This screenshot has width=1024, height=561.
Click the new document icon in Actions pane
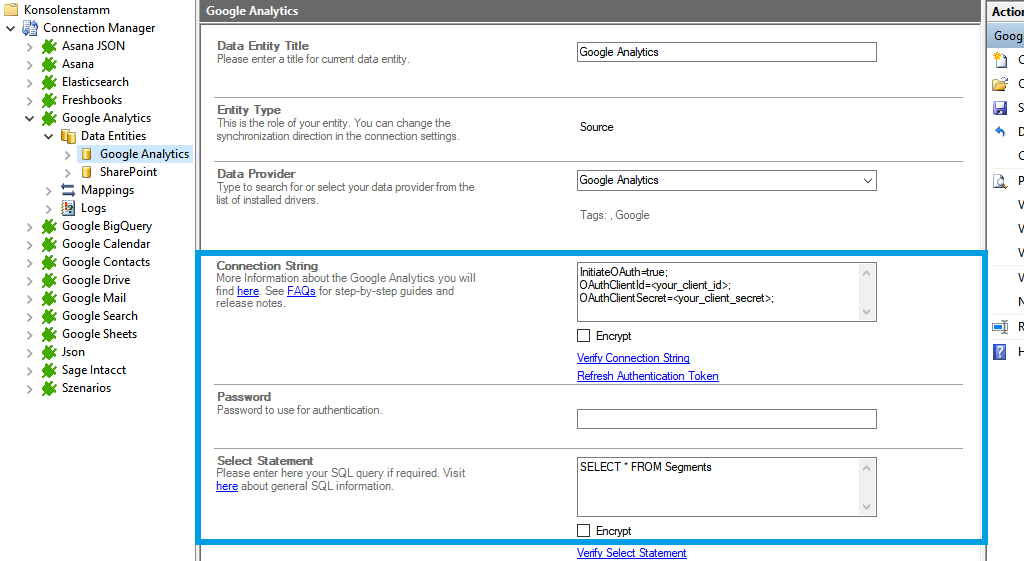(999, 60)
